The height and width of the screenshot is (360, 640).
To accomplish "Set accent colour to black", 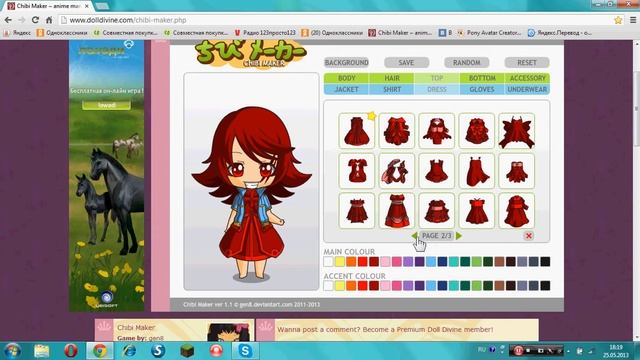I will click(x=545, y=285).
